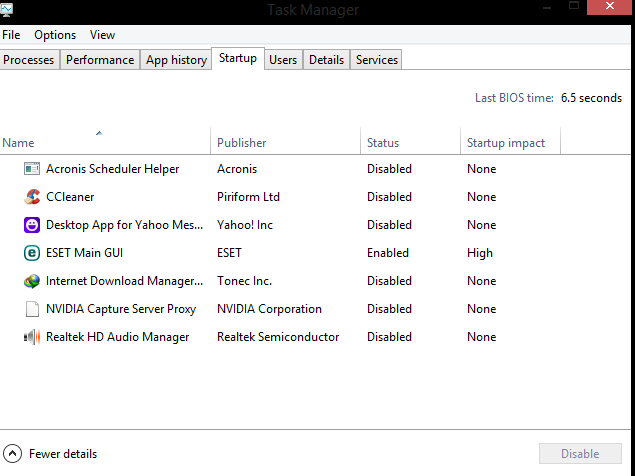Open the App history tab
This screenshot has width=635, height=476.
(x=176, y=60)
